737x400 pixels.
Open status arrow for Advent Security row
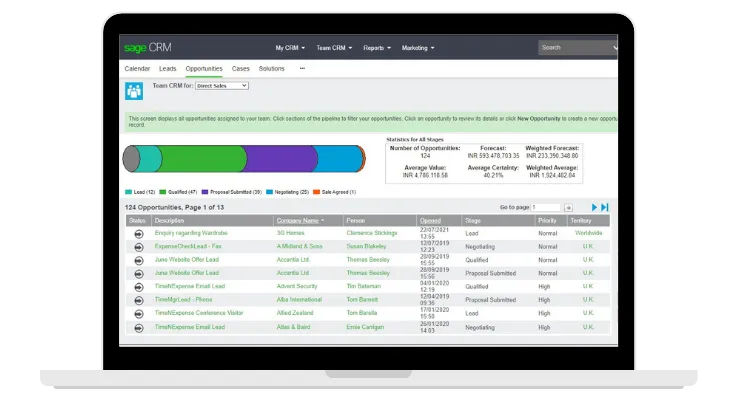pos(139,287)
